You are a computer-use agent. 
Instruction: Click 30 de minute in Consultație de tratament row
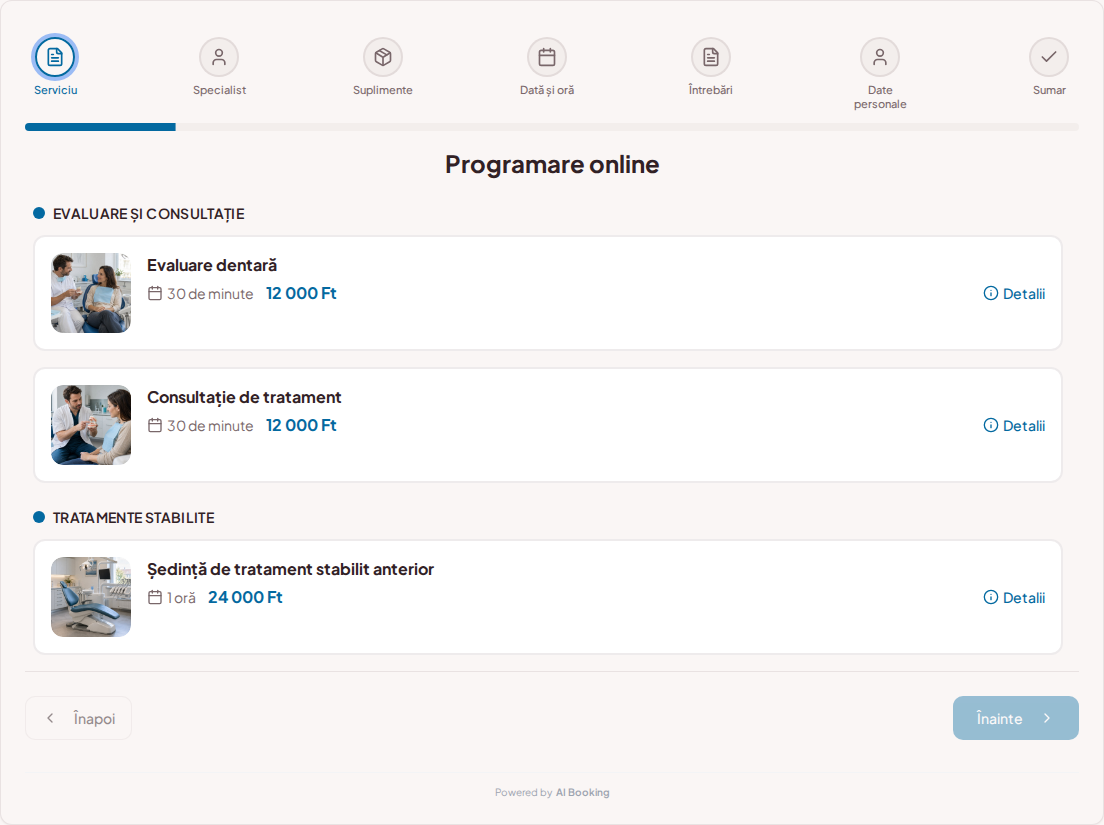210,425
